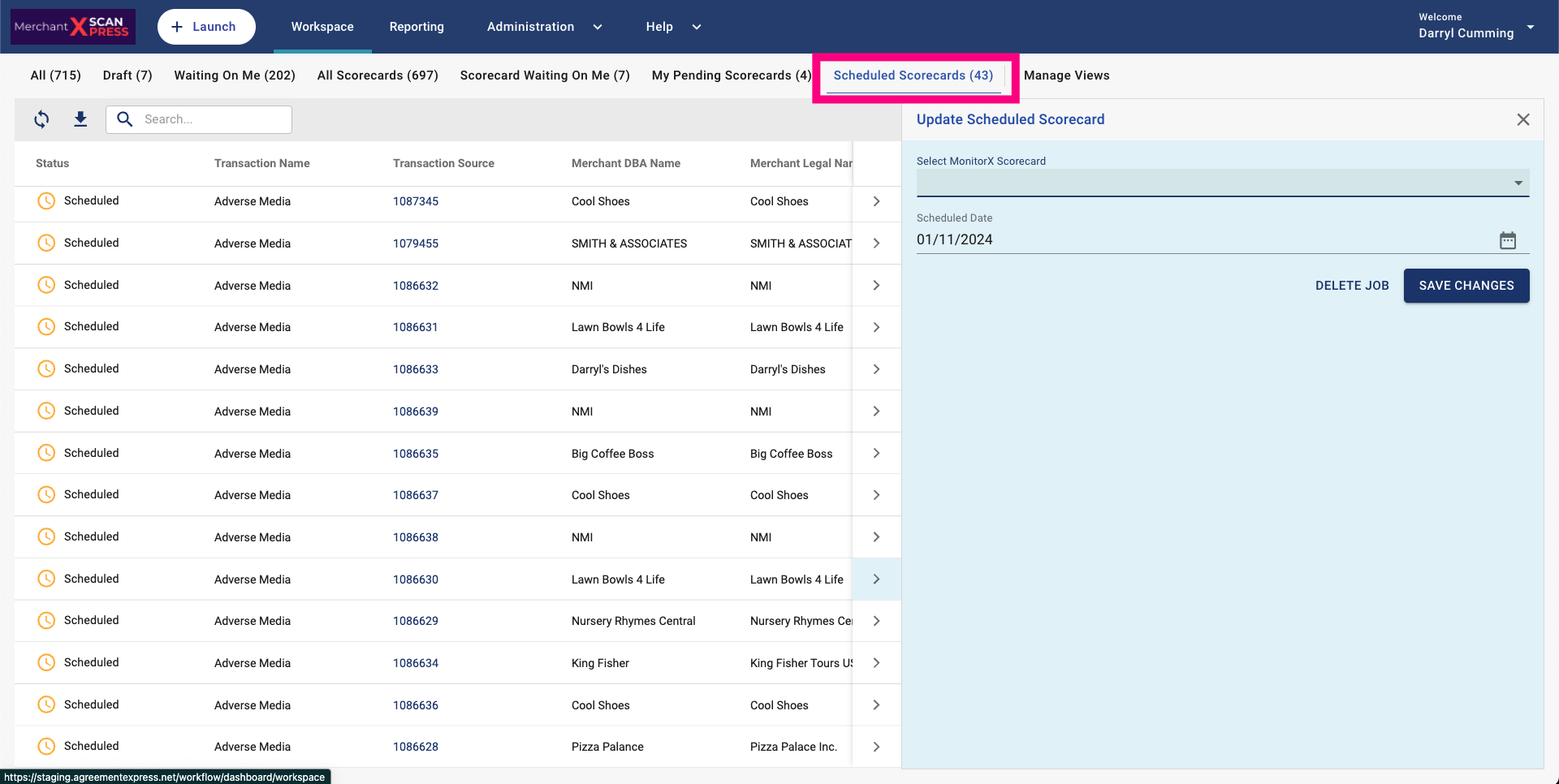The image size is (1559, 784).
Task: Open transaction source link 1087345
Action: [416, 201]
